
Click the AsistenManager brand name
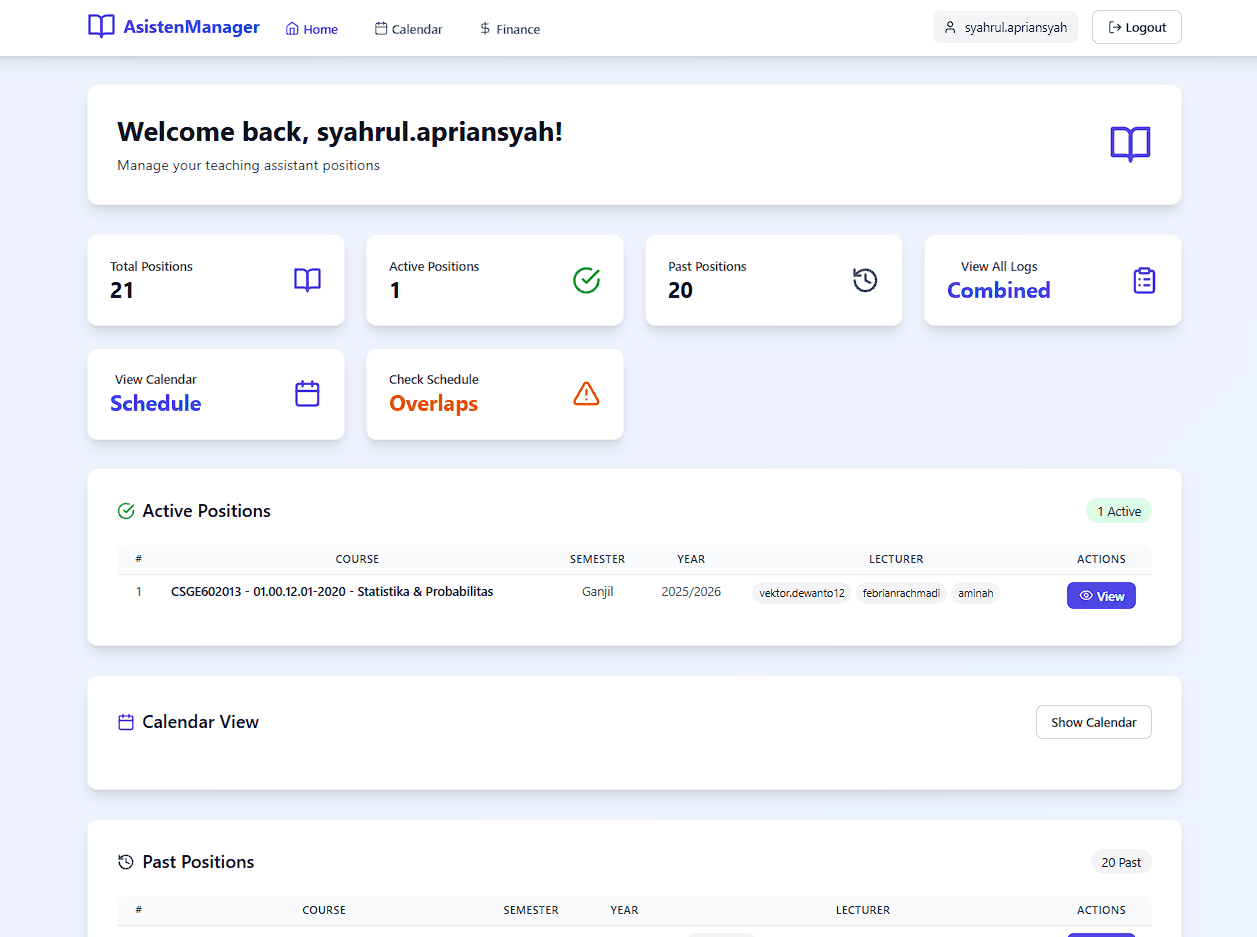click(x=192, y=27)
